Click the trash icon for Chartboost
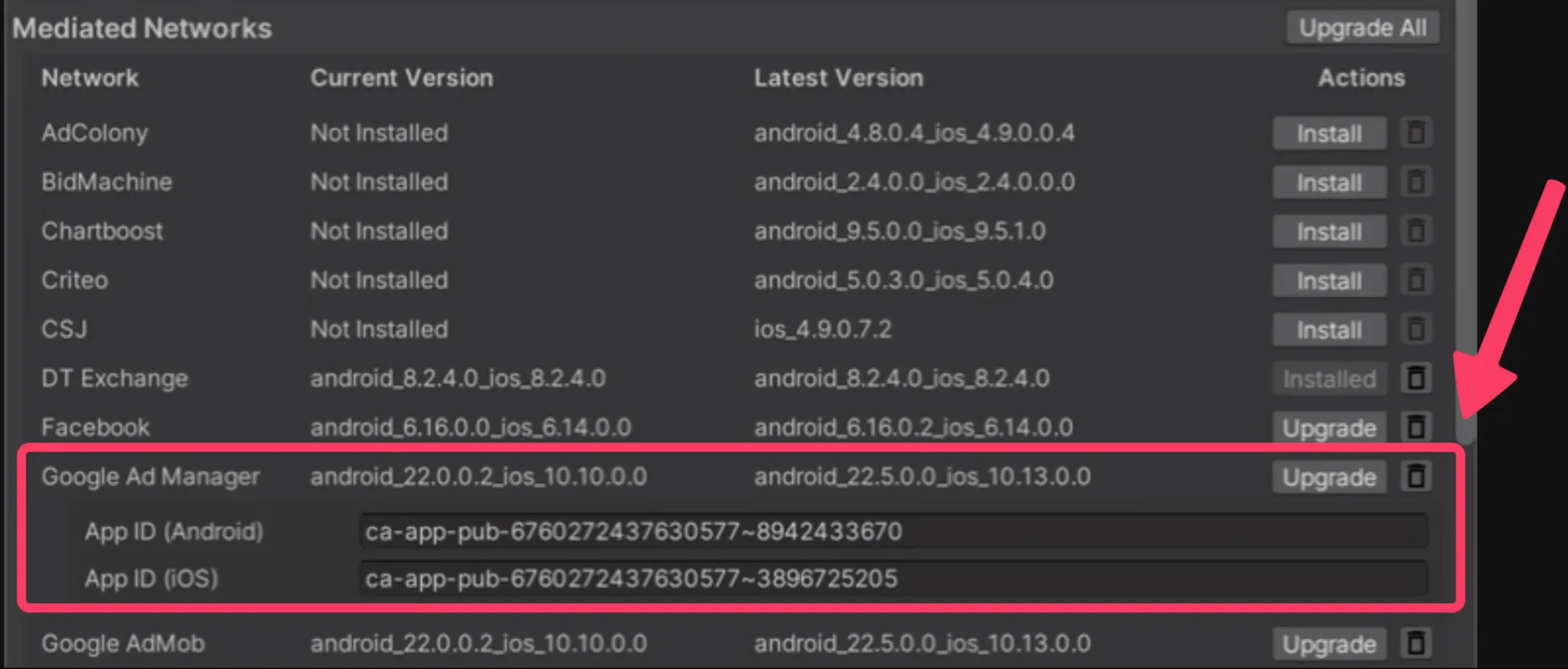 1416,231
